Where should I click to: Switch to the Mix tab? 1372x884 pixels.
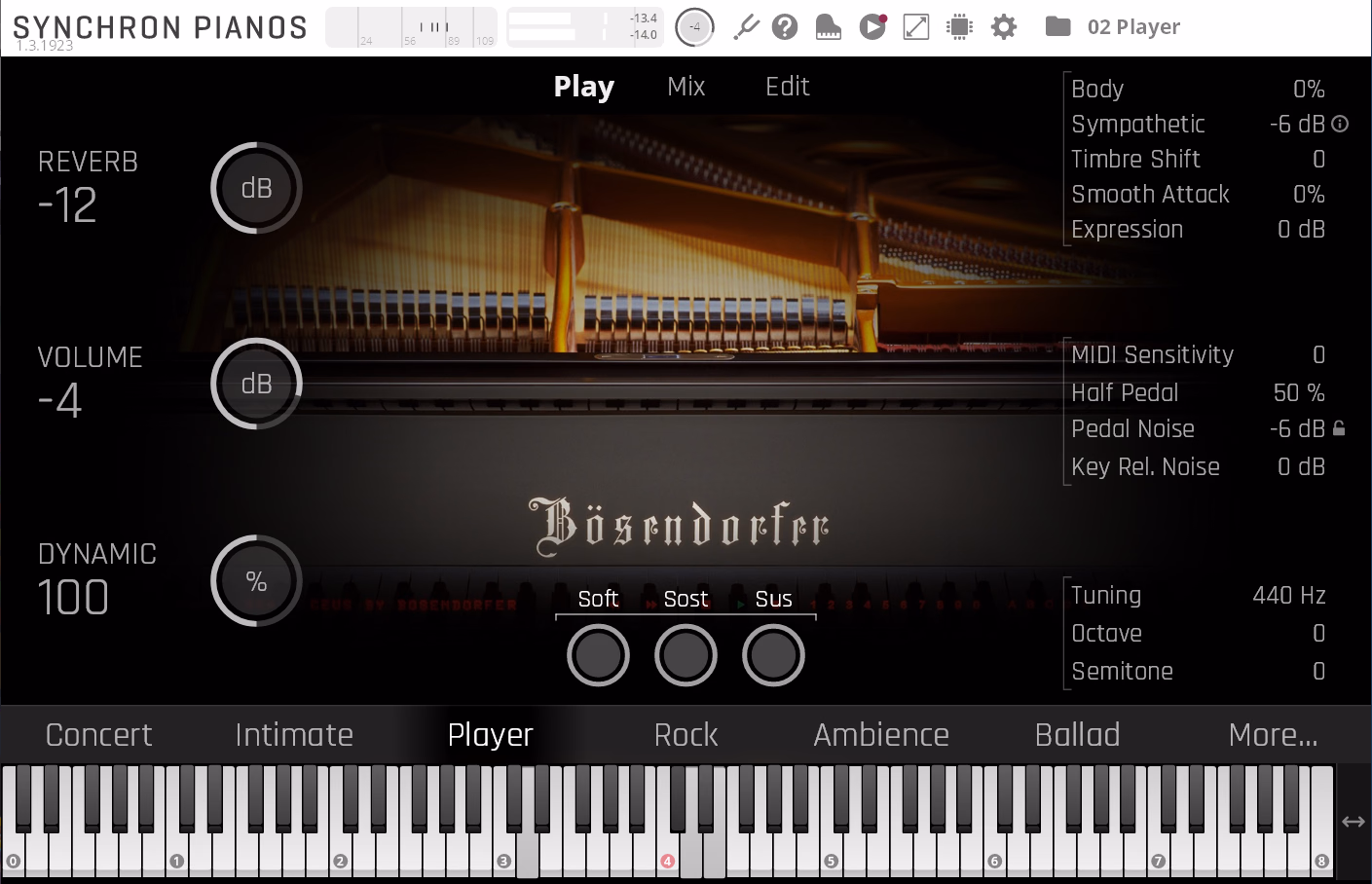coord(686,87)
